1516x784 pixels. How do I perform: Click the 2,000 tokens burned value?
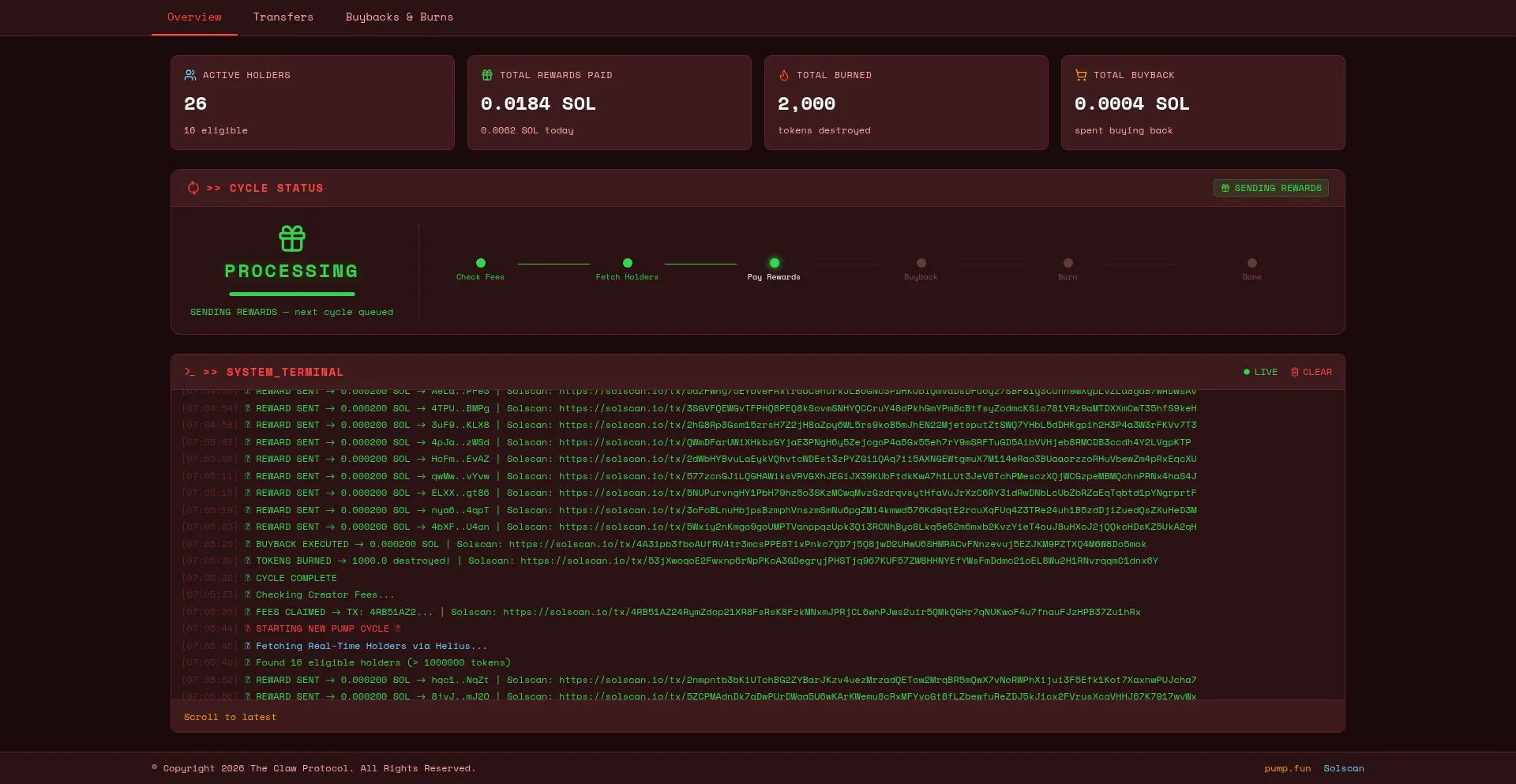click(x=806, y=103)
